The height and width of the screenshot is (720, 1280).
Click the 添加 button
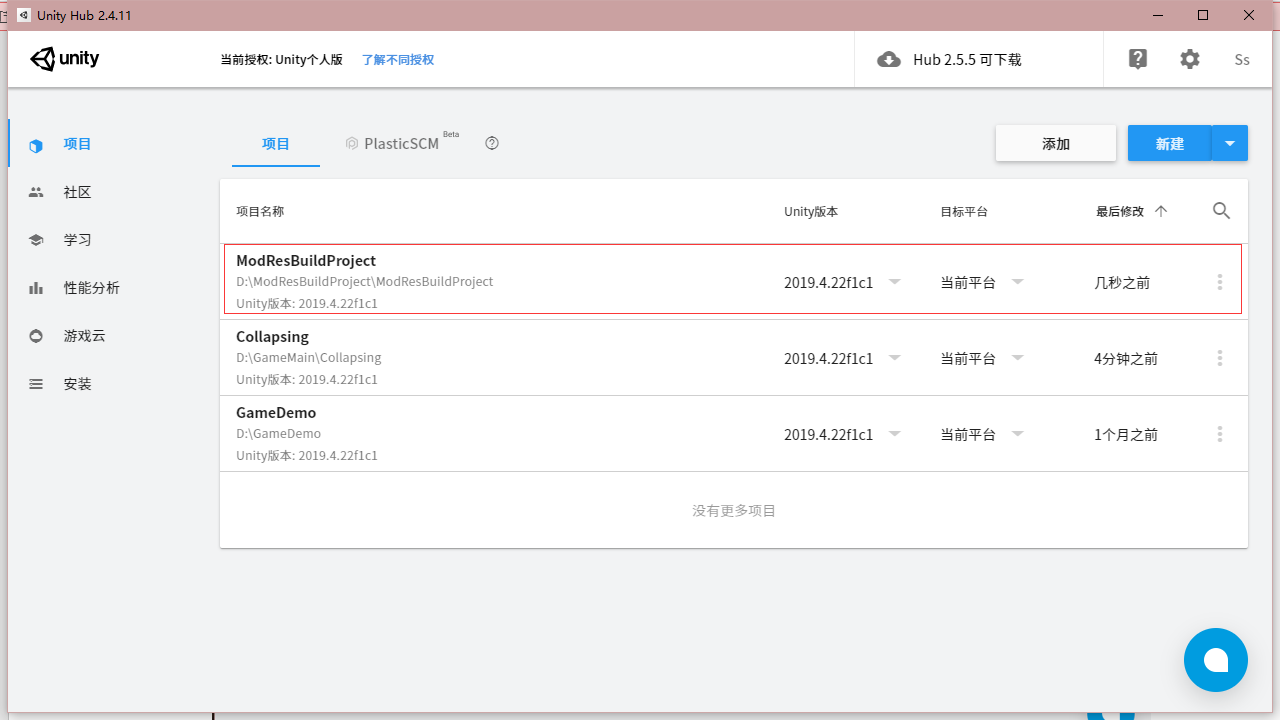coord(1055,143)
